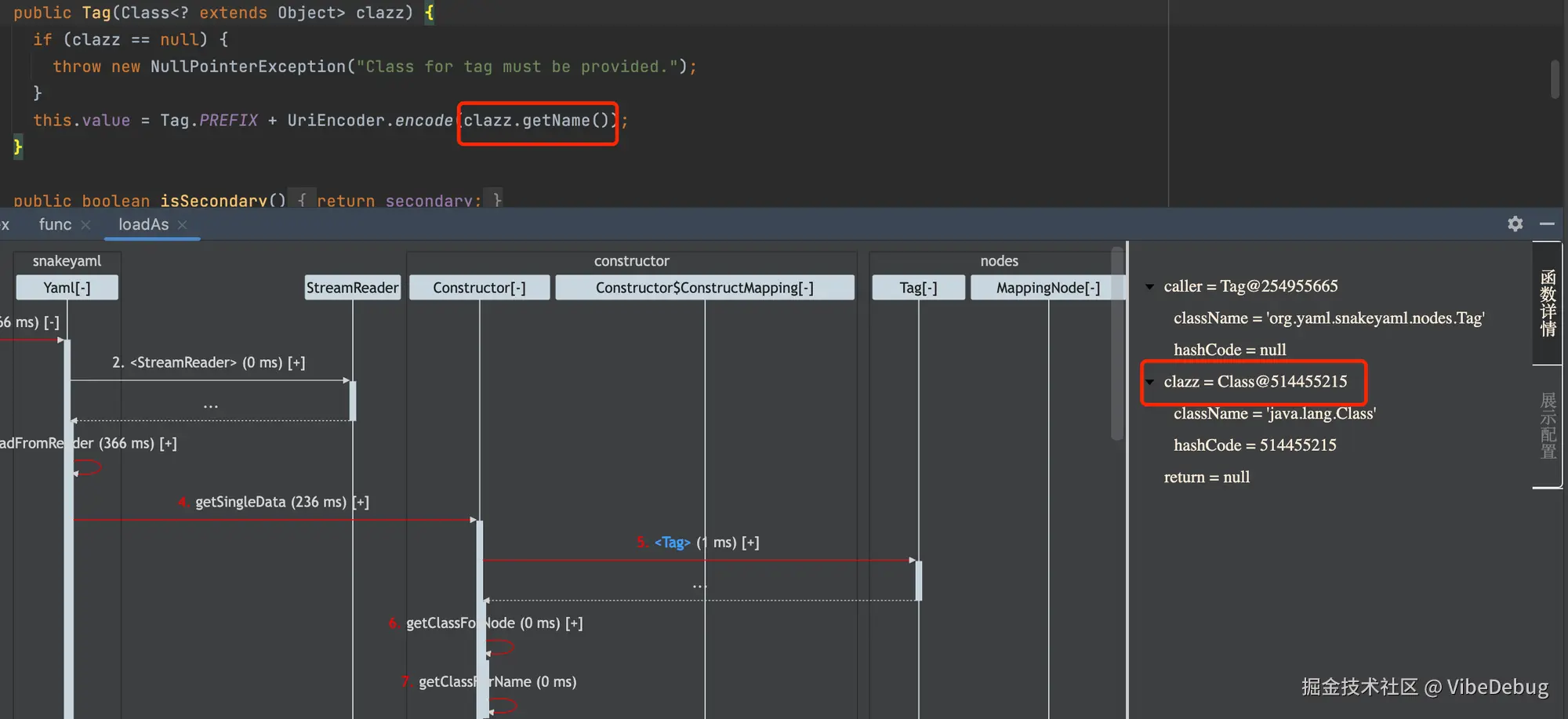The image size is (1568, 719).
Task: Click NullPointerException in the code
Action: (248, 67)
